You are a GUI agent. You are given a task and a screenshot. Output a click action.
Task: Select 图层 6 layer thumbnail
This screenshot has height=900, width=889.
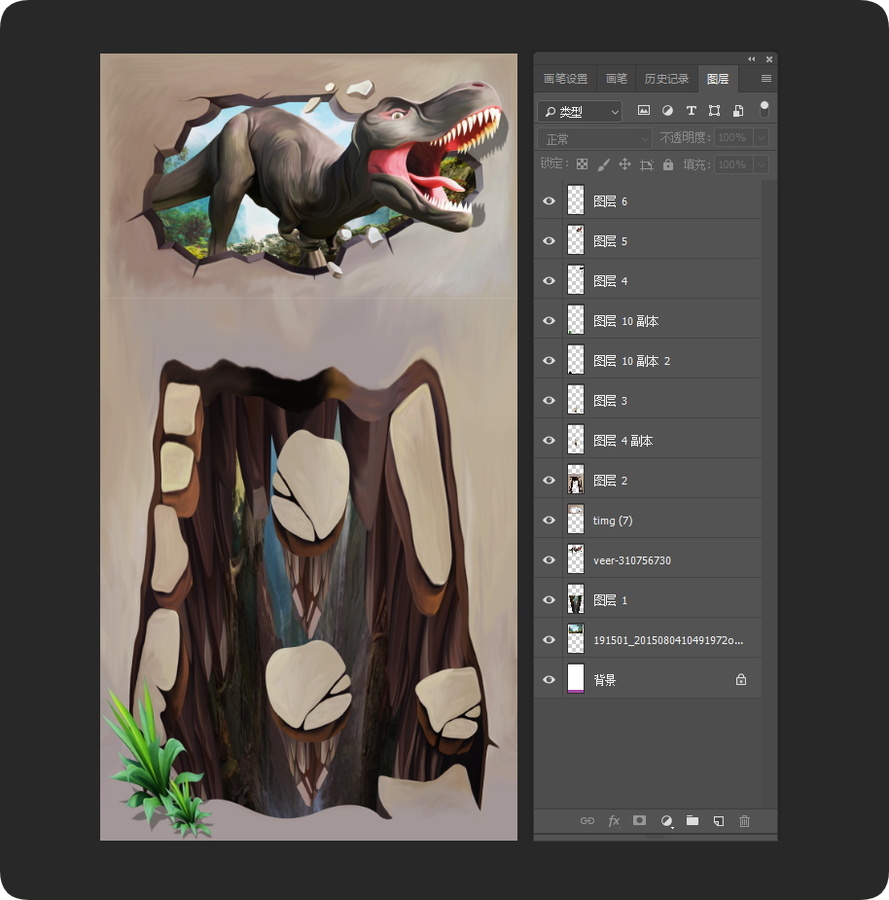(576, 200)
